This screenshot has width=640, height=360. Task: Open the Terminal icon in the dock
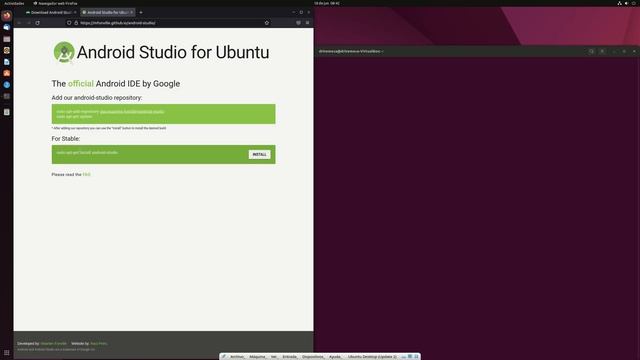point(7,96)
